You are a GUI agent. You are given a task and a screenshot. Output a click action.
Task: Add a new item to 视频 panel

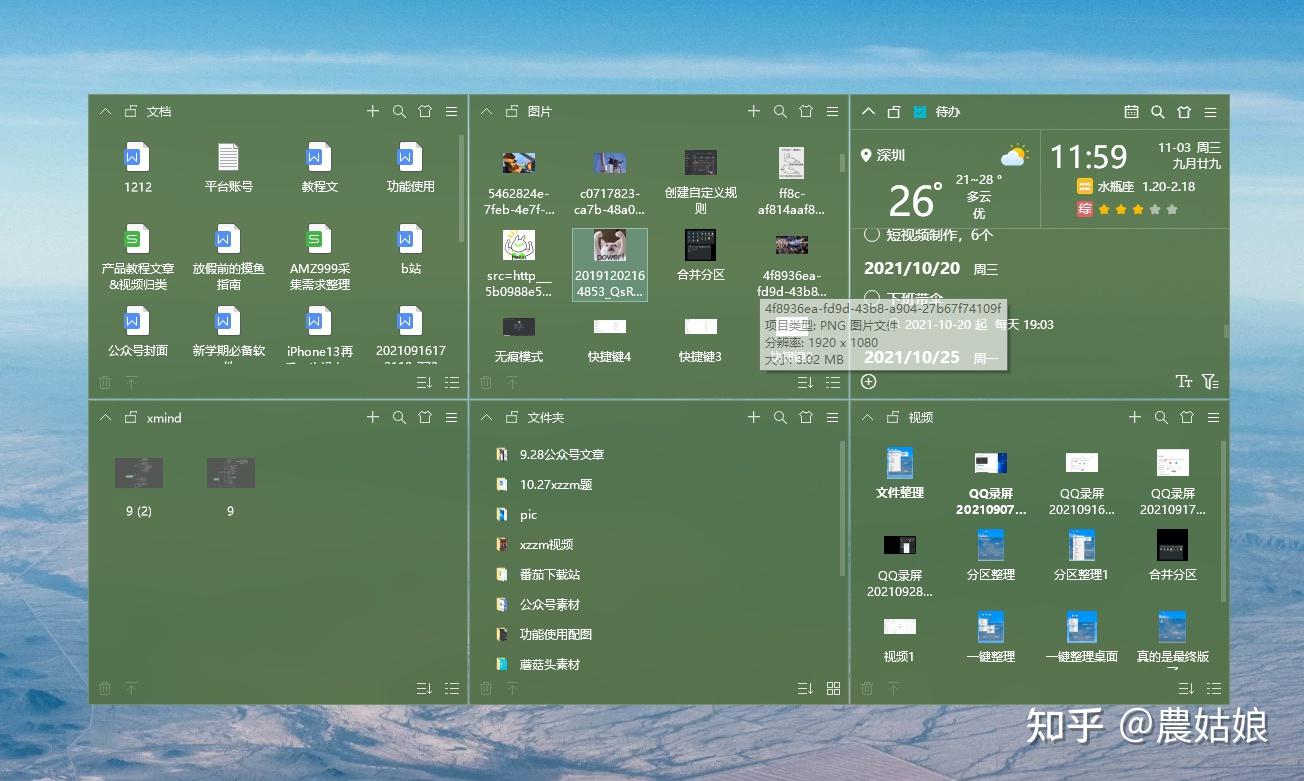[1135, 417]
